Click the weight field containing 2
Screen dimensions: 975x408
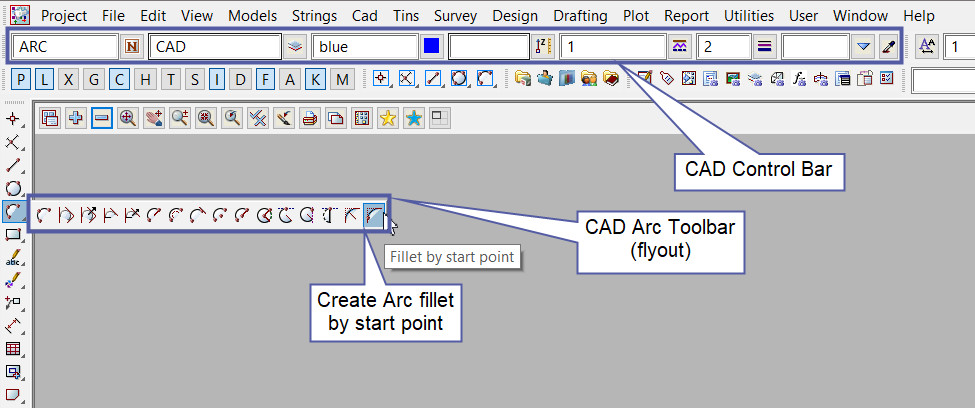(724, 47)
